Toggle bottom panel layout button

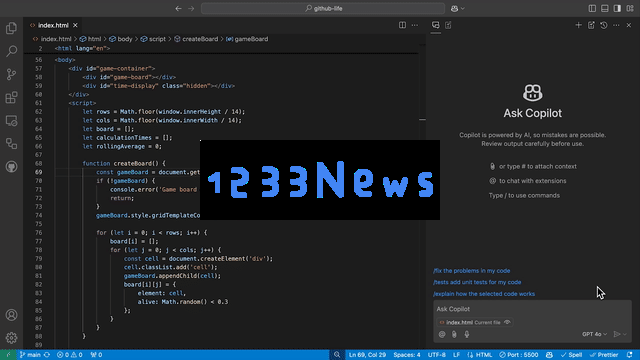point(605,8)
